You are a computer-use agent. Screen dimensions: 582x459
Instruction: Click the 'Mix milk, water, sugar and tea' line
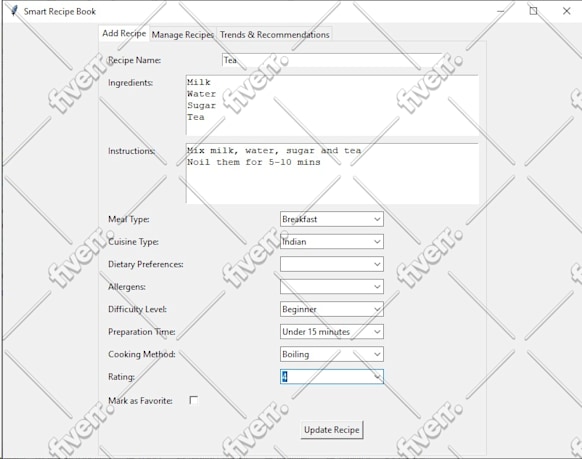tap(274, 151)
